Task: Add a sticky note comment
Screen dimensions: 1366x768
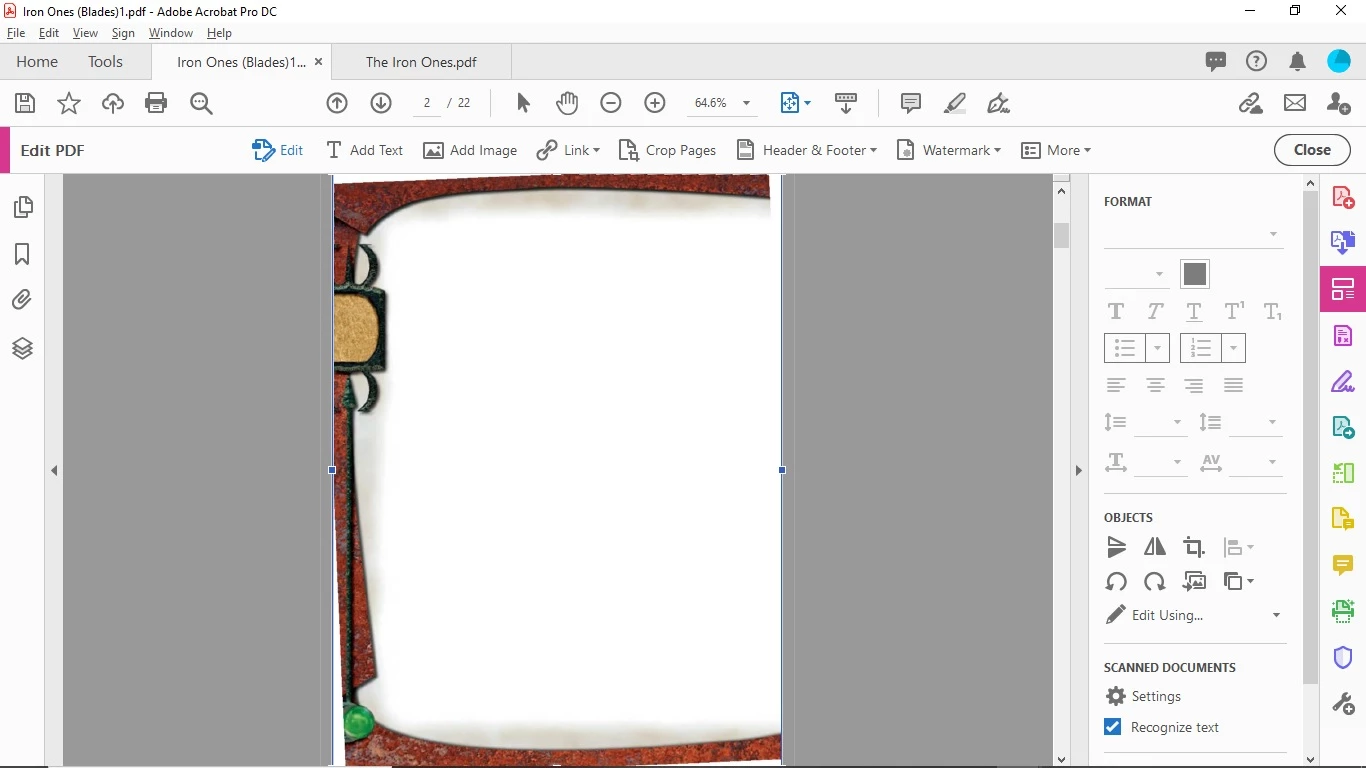Action: point(911,103)
